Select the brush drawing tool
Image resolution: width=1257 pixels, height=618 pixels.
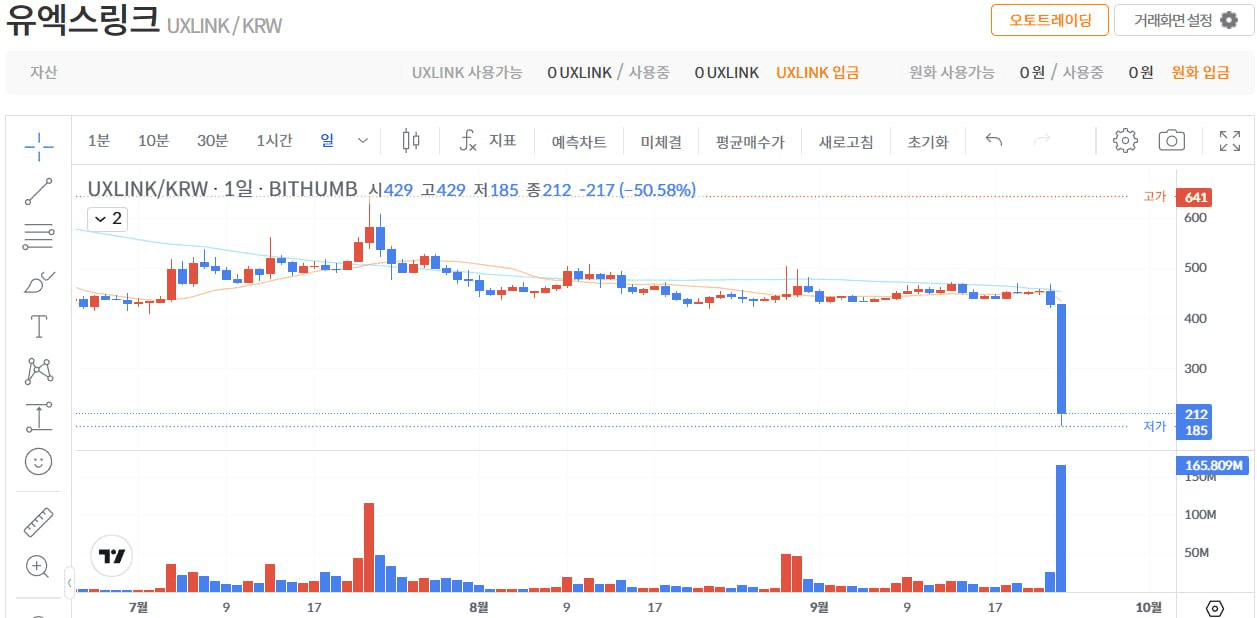[39, 282]
